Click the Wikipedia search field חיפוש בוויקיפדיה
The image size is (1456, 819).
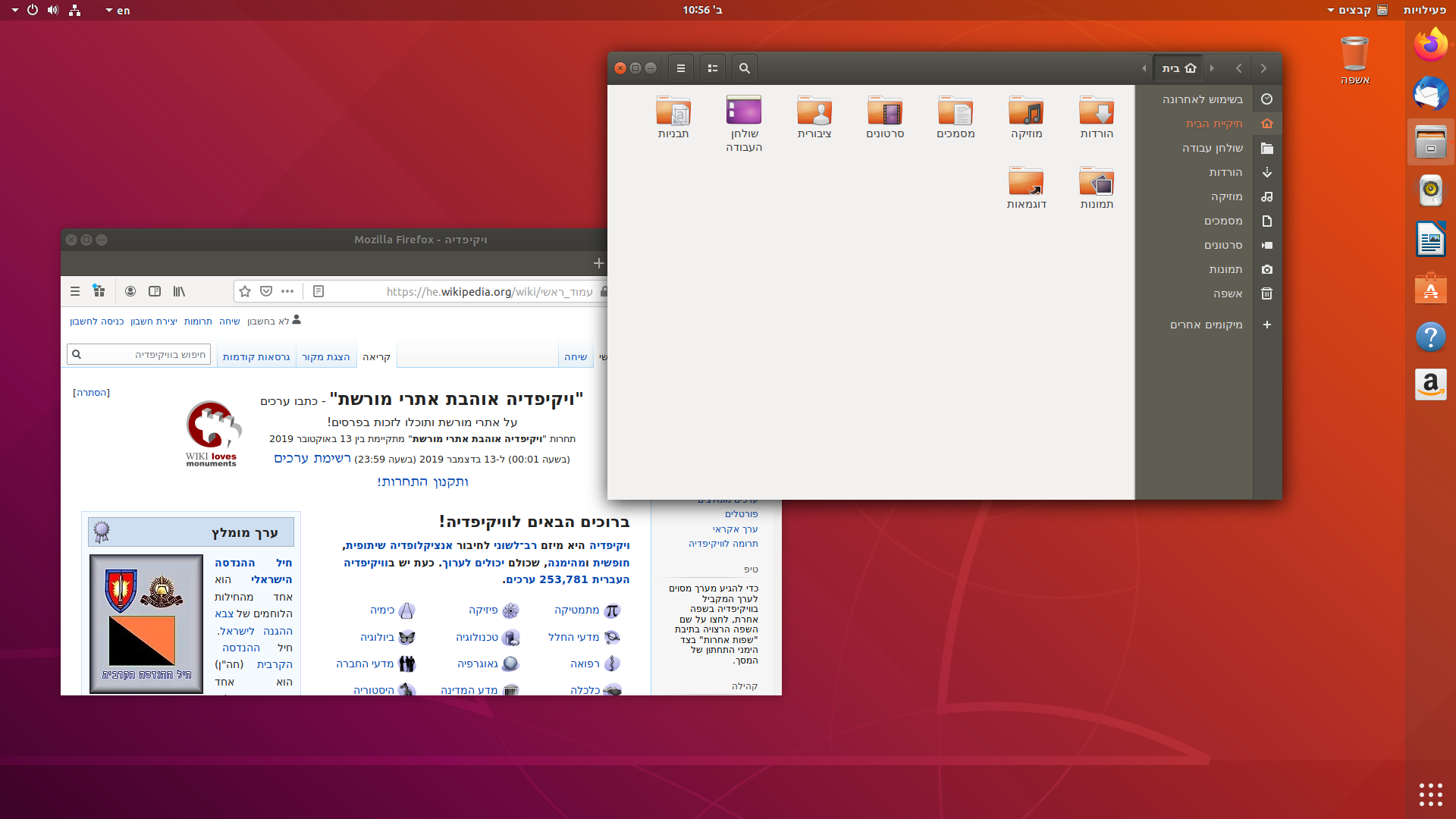(139, 353)
